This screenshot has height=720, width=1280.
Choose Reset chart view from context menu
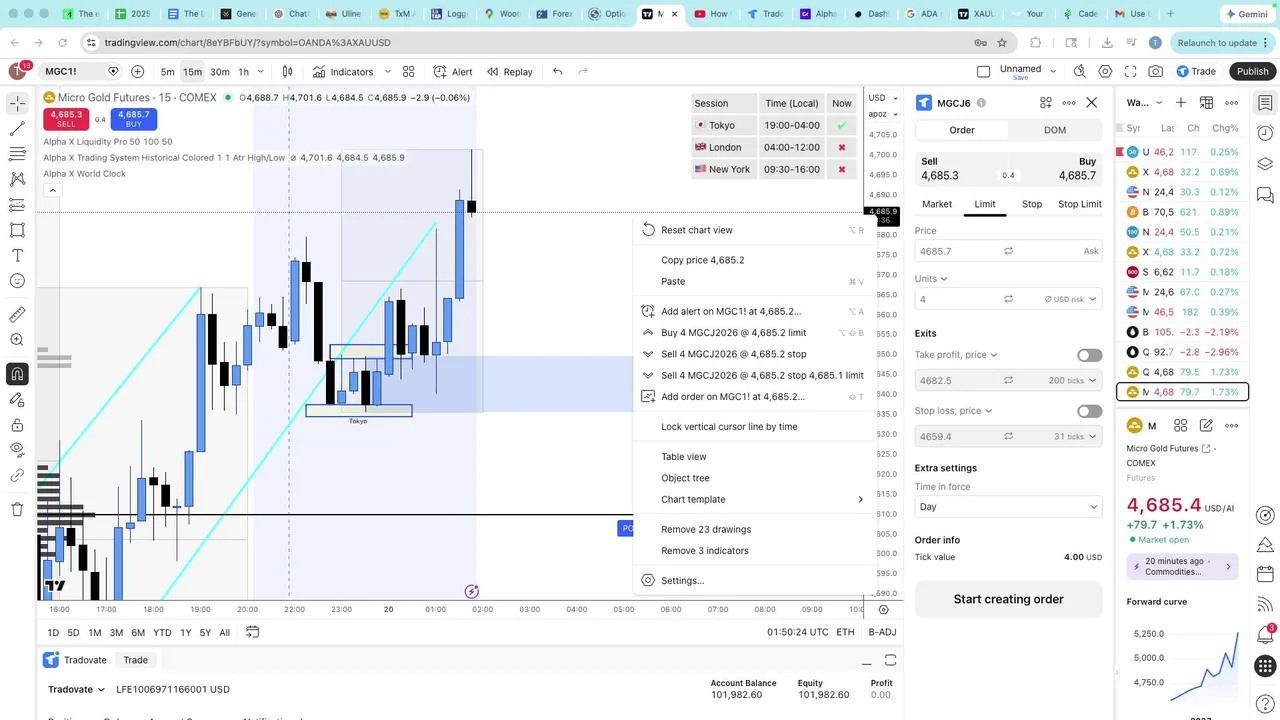click(x=754, y=230)
